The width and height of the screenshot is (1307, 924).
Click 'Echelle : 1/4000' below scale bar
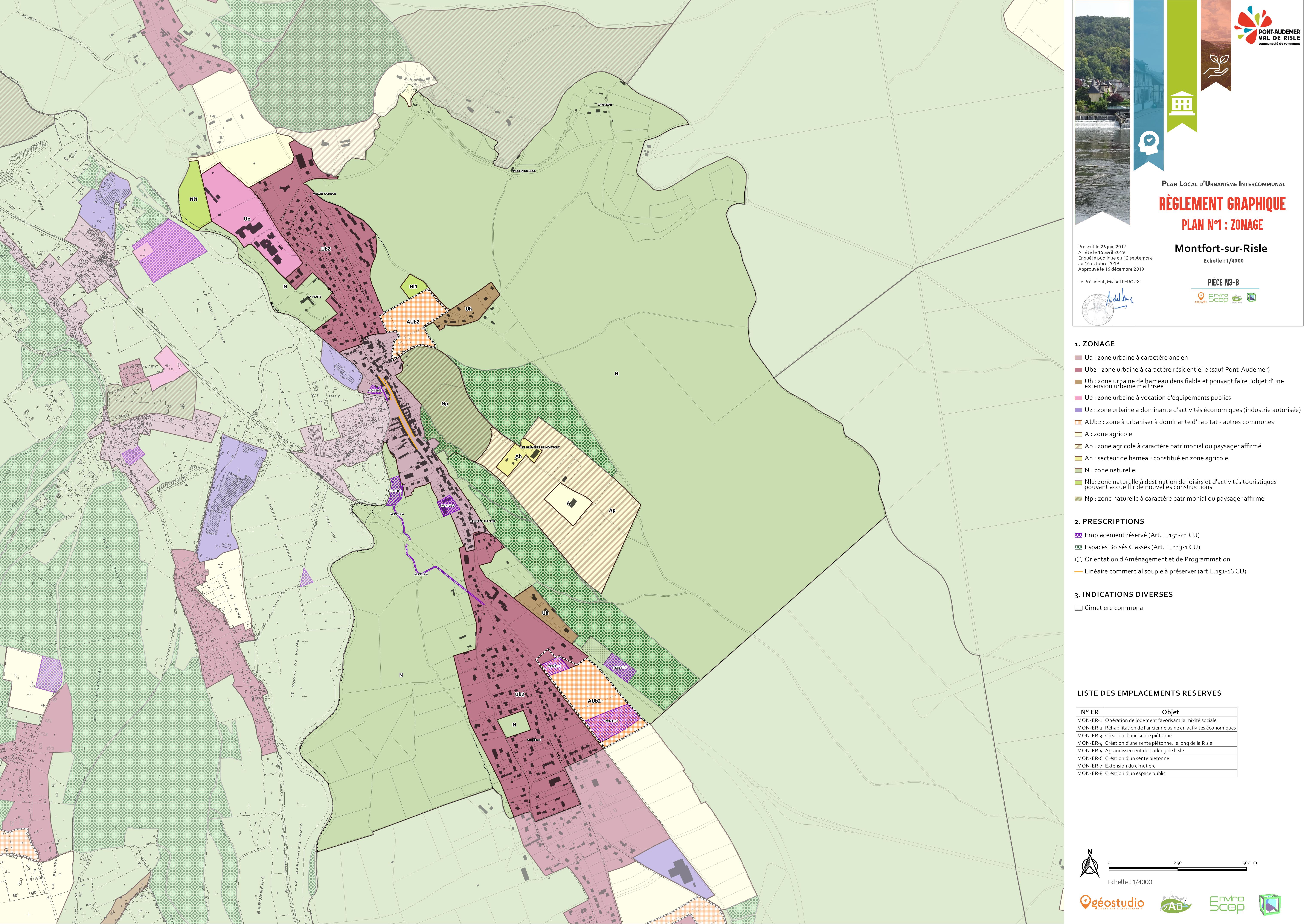[x=1130, y=882]
